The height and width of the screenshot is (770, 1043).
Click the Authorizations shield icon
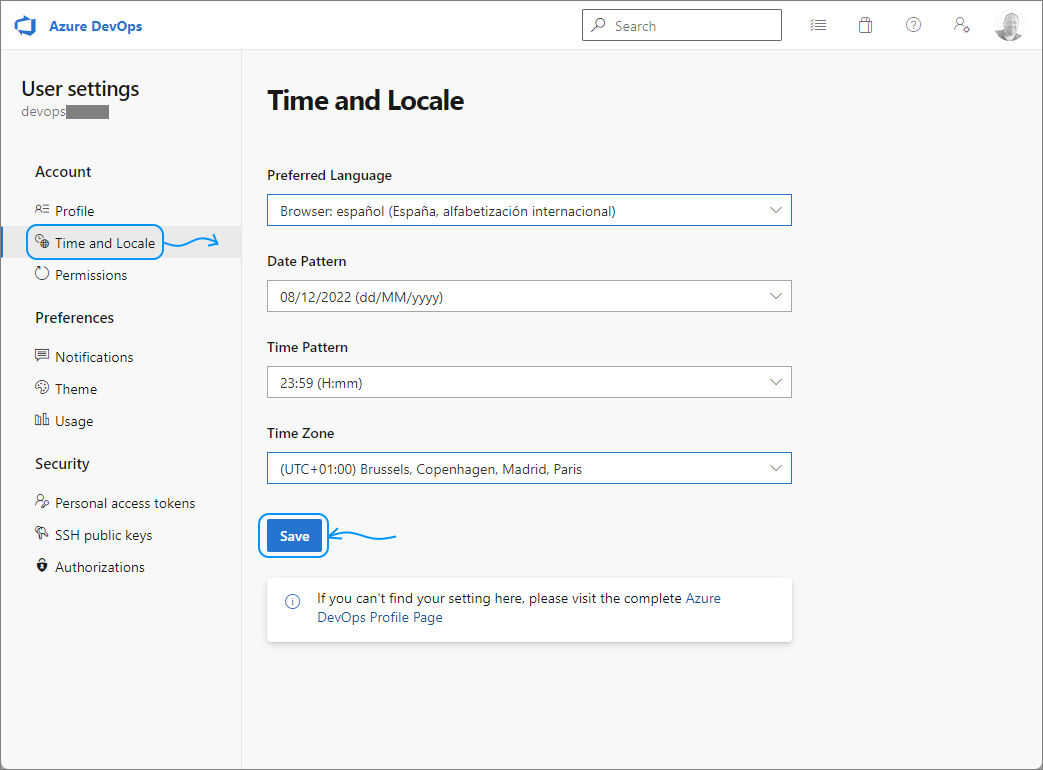coord(42,565)
